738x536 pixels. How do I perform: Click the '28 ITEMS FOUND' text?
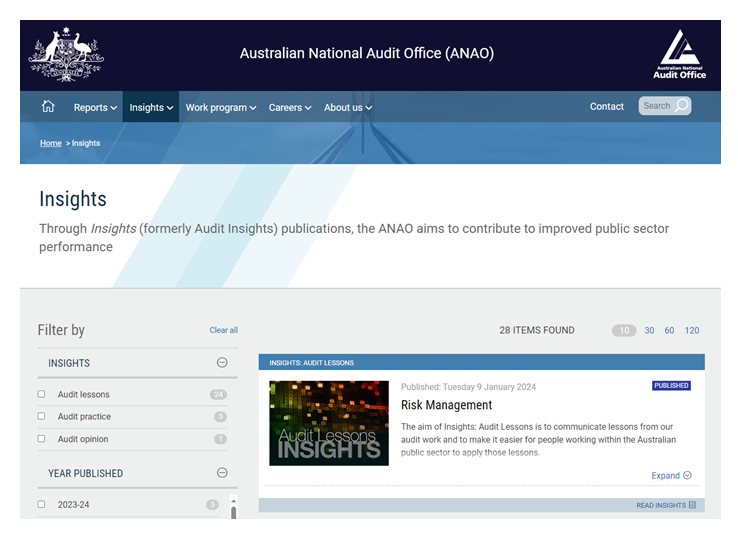(x=537, y=330)
